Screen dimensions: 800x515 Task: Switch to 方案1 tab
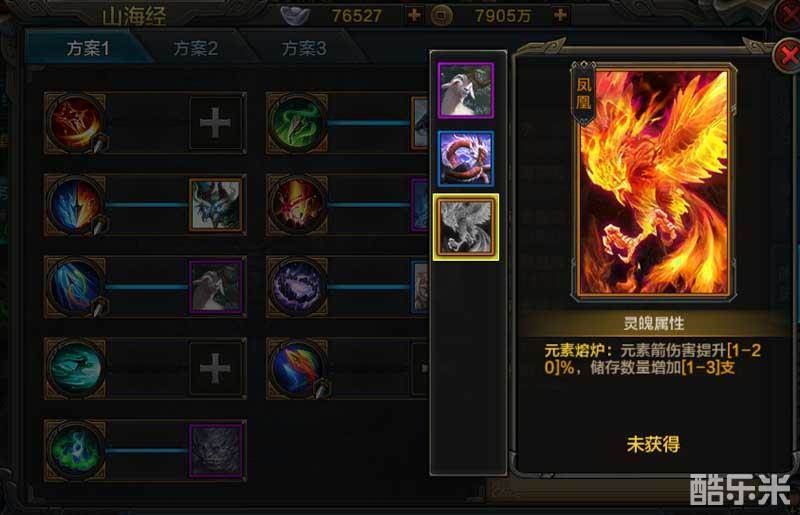(x=88, y=48)
